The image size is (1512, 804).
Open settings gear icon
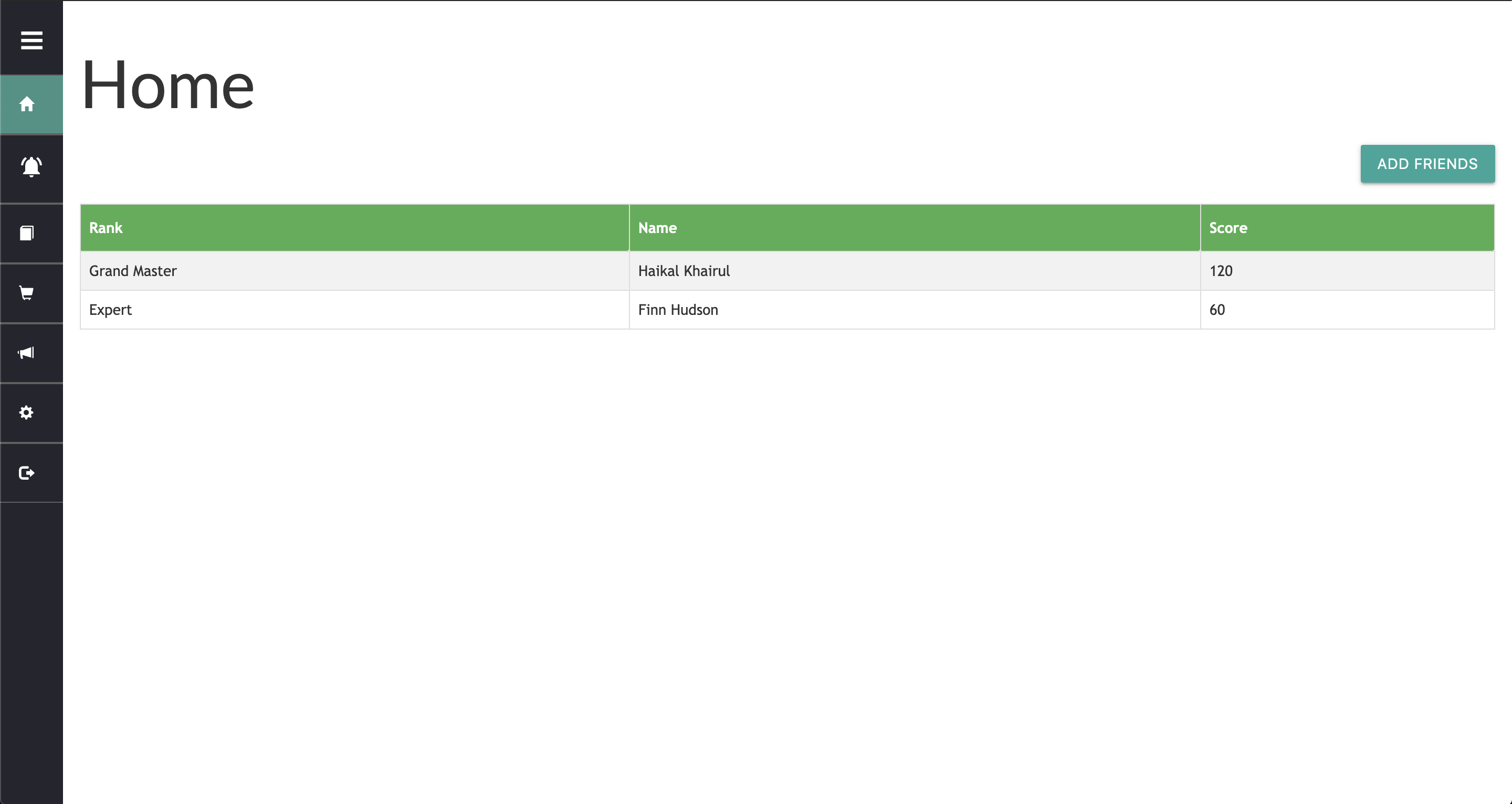tap(27, 412)
